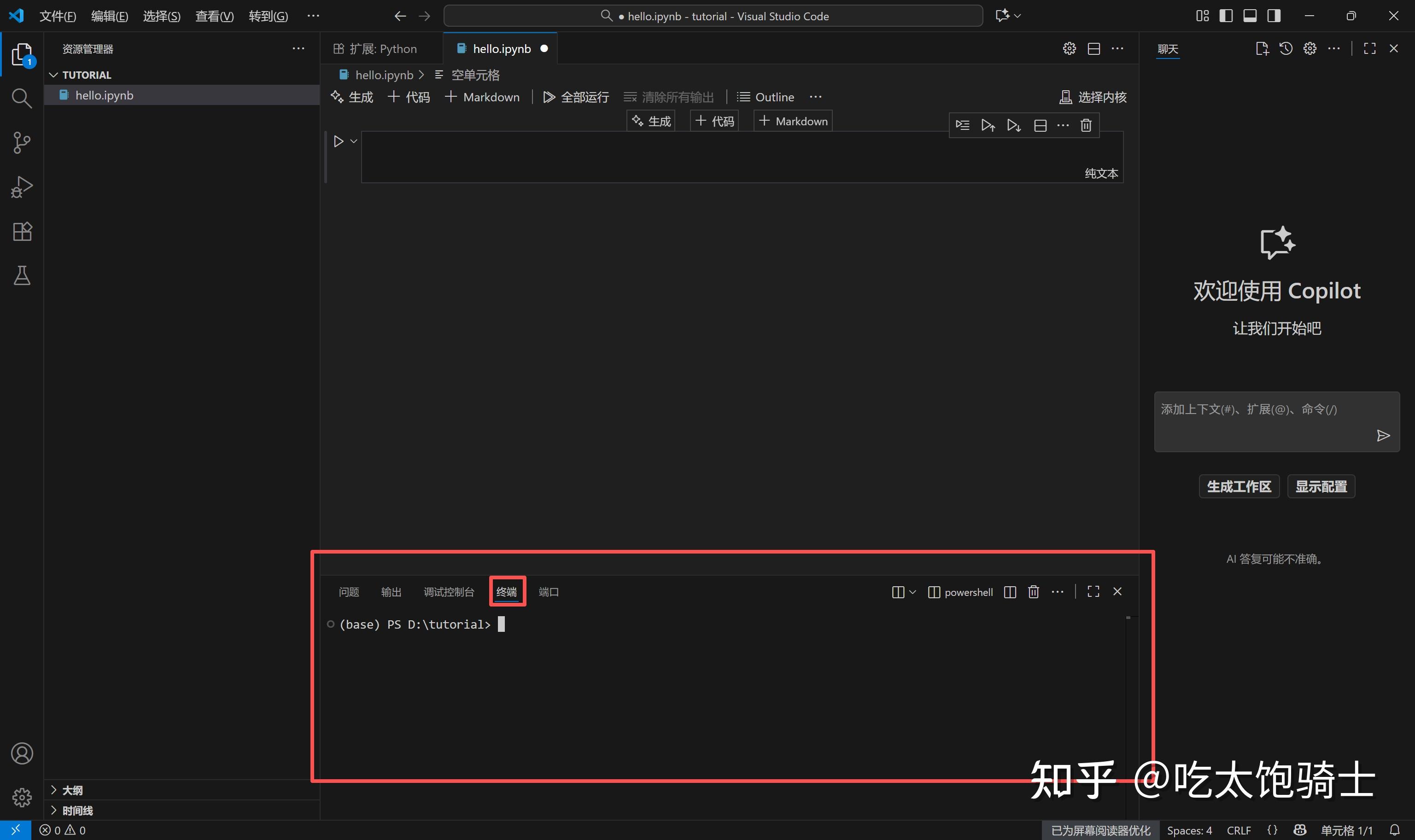This screenshot has height=840, width=1415.
Task: Open the cell run options dropdown arrow
Action: tap(353, 141)
